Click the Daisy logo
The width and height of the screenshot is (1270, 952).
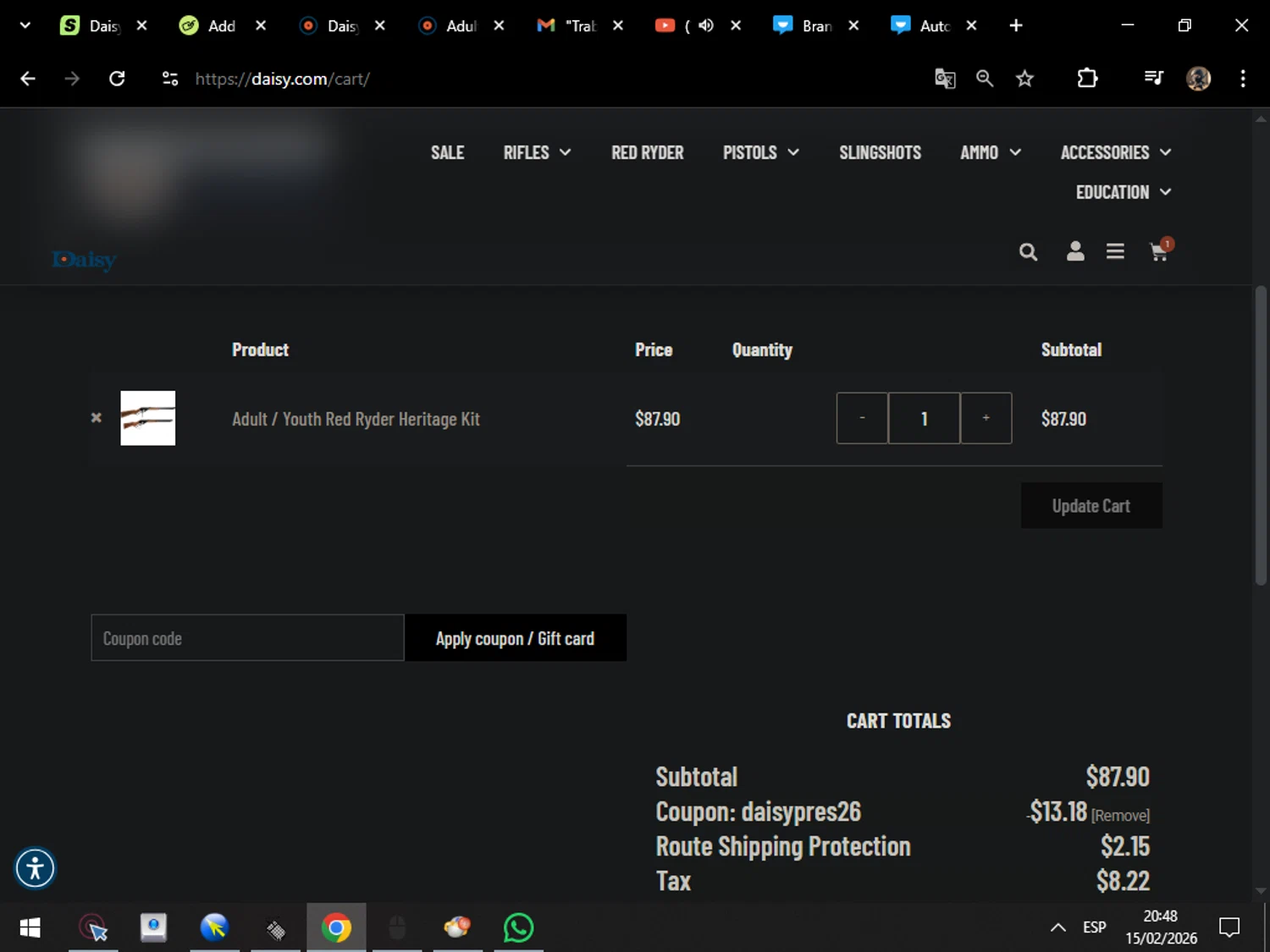click(85, 260)
